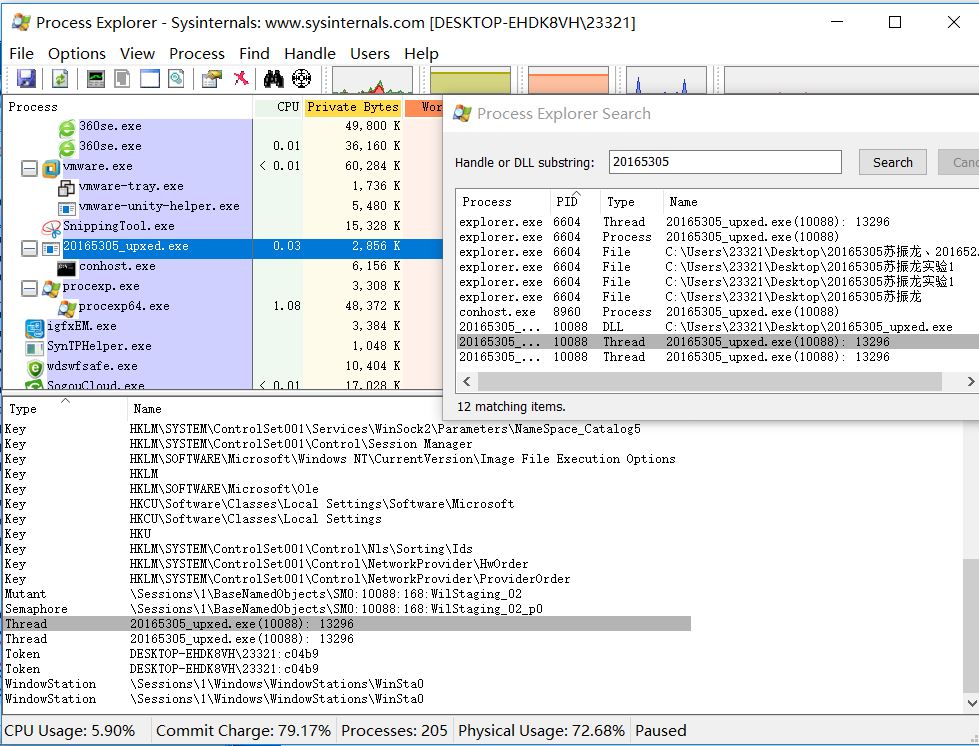Click left arrow of search results scrollbar
This screenshot has height=746, width=979.
466,381
